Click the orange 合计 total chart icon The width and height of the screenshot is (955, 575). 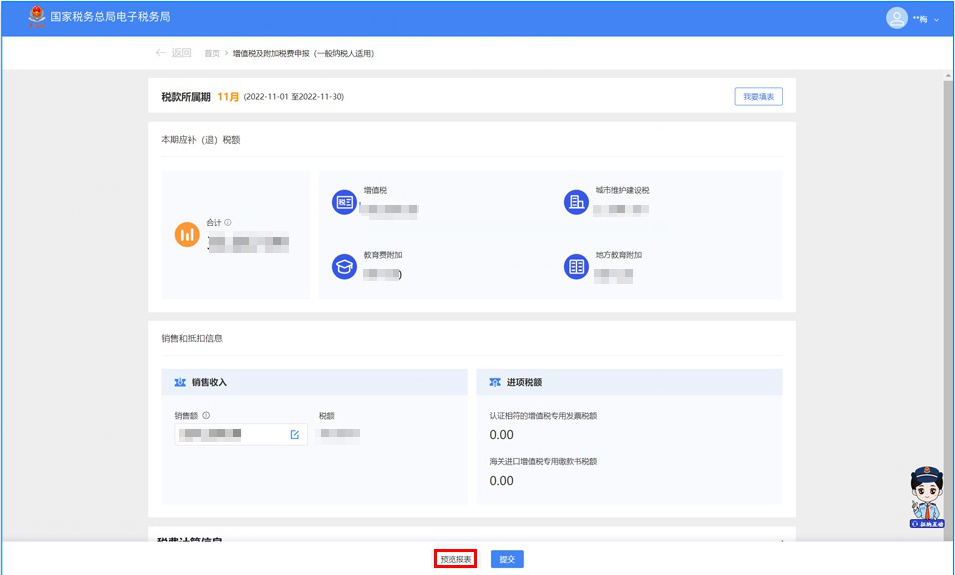(x=187, y=234)
